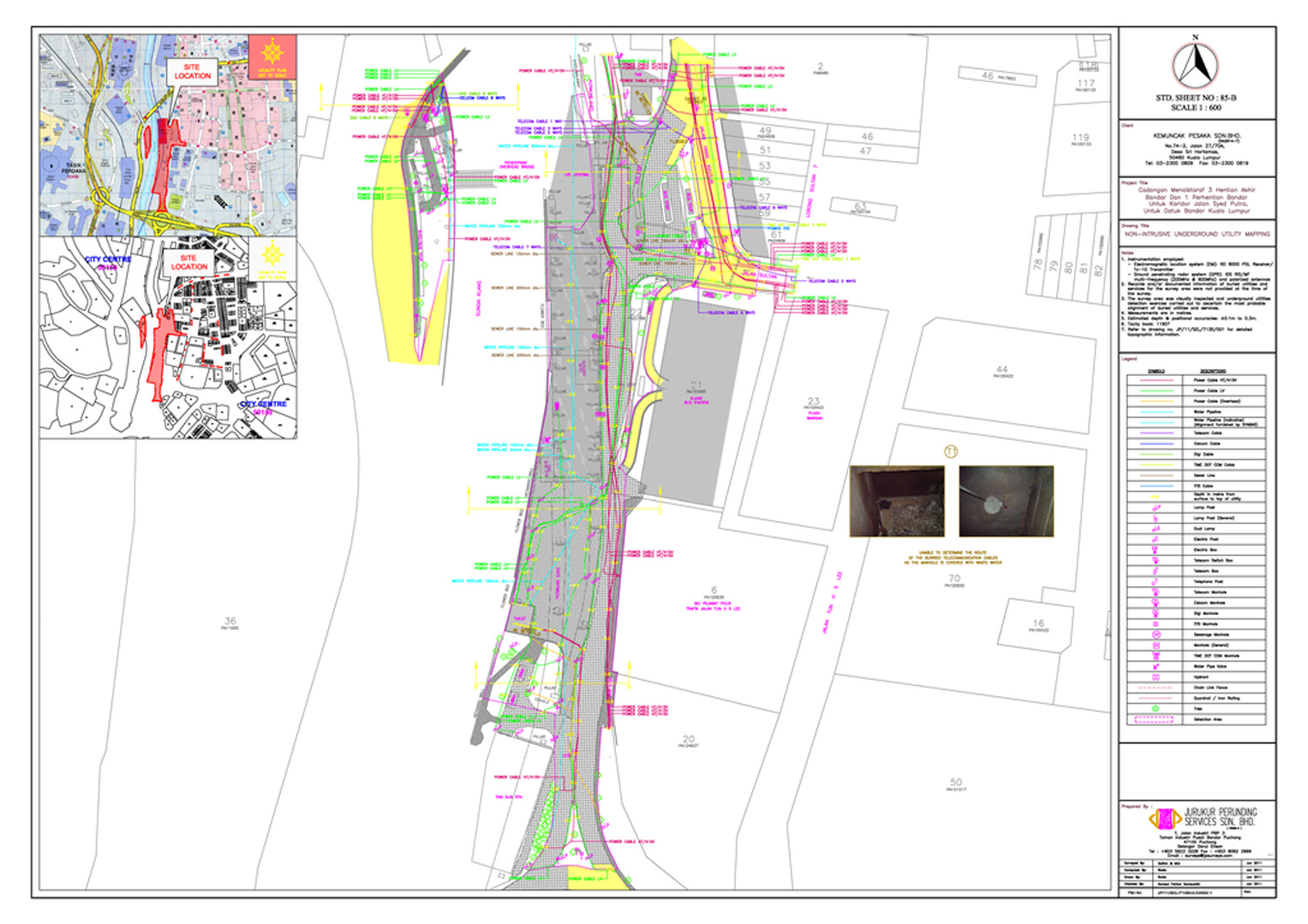The image size is (1308, 924).
Task: Click the Detection Area dashed symbol in legend
Action: [1156, 719]
